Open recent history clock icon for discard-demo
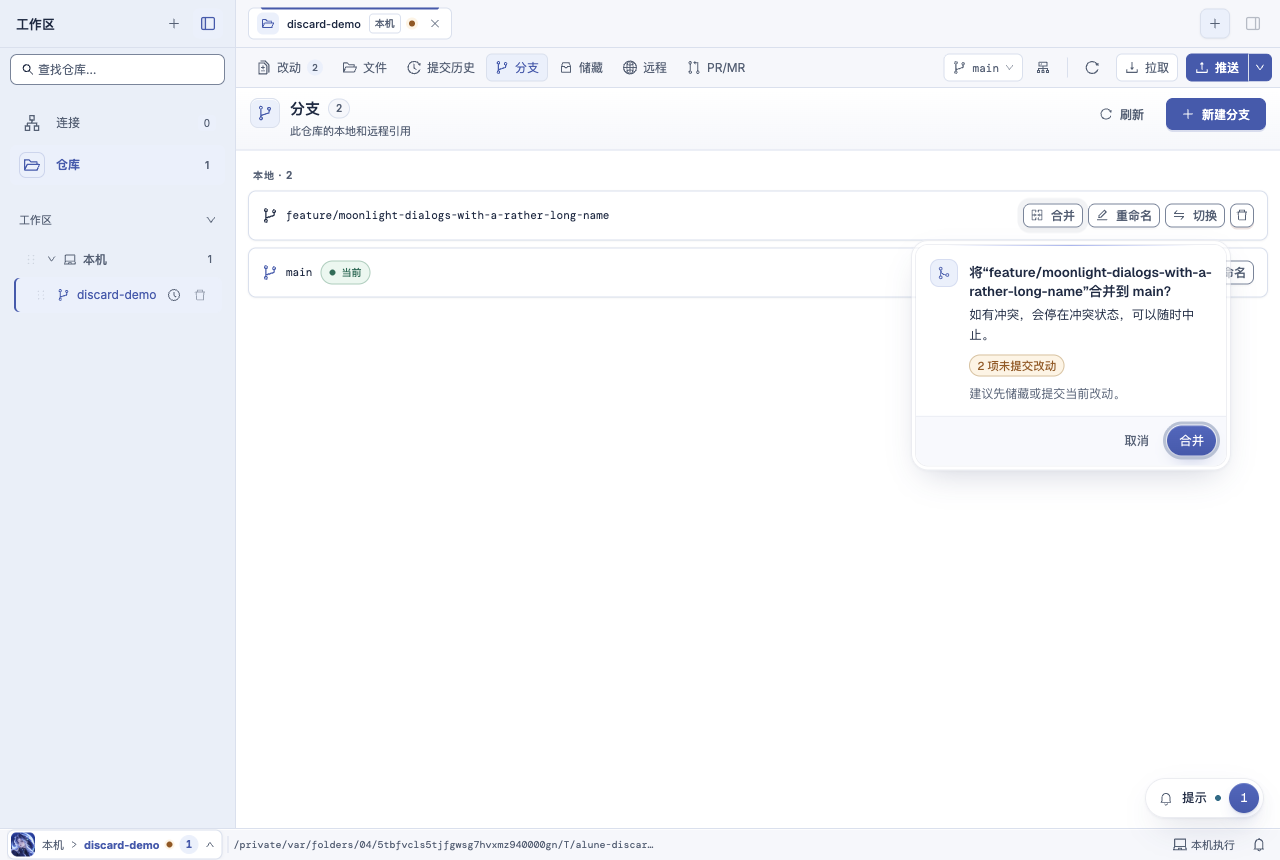1280x860 pixels. coord(174,295)
